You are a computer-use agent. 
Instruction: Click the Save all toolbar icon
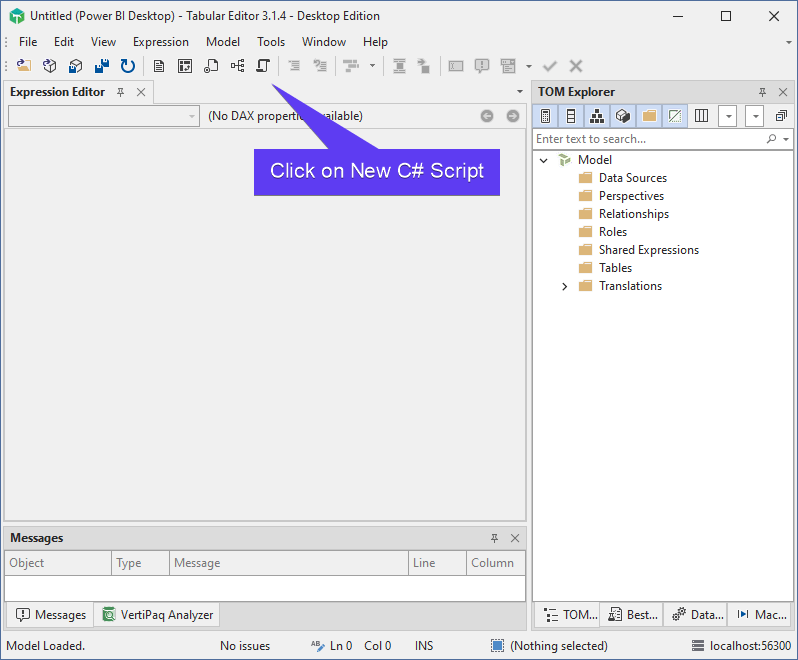pyautogui.click(x=102, y=66)
